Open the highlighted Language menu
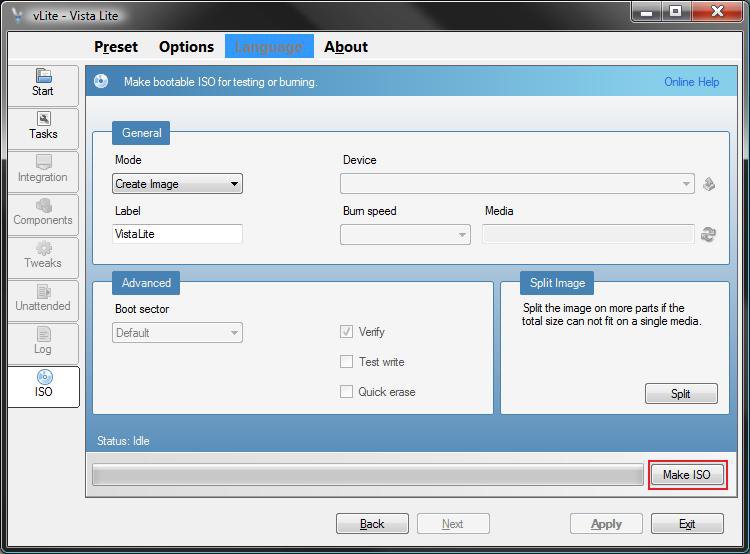The image size is (750, 554). [x=269, y=46]
